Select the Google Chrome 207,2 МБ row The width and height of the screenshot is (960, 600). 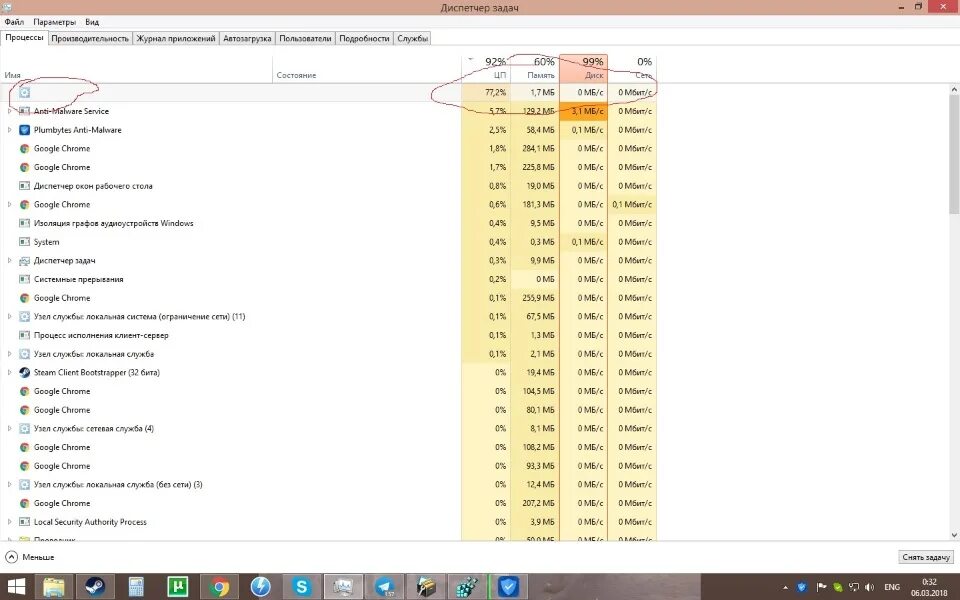click(328, 503)
